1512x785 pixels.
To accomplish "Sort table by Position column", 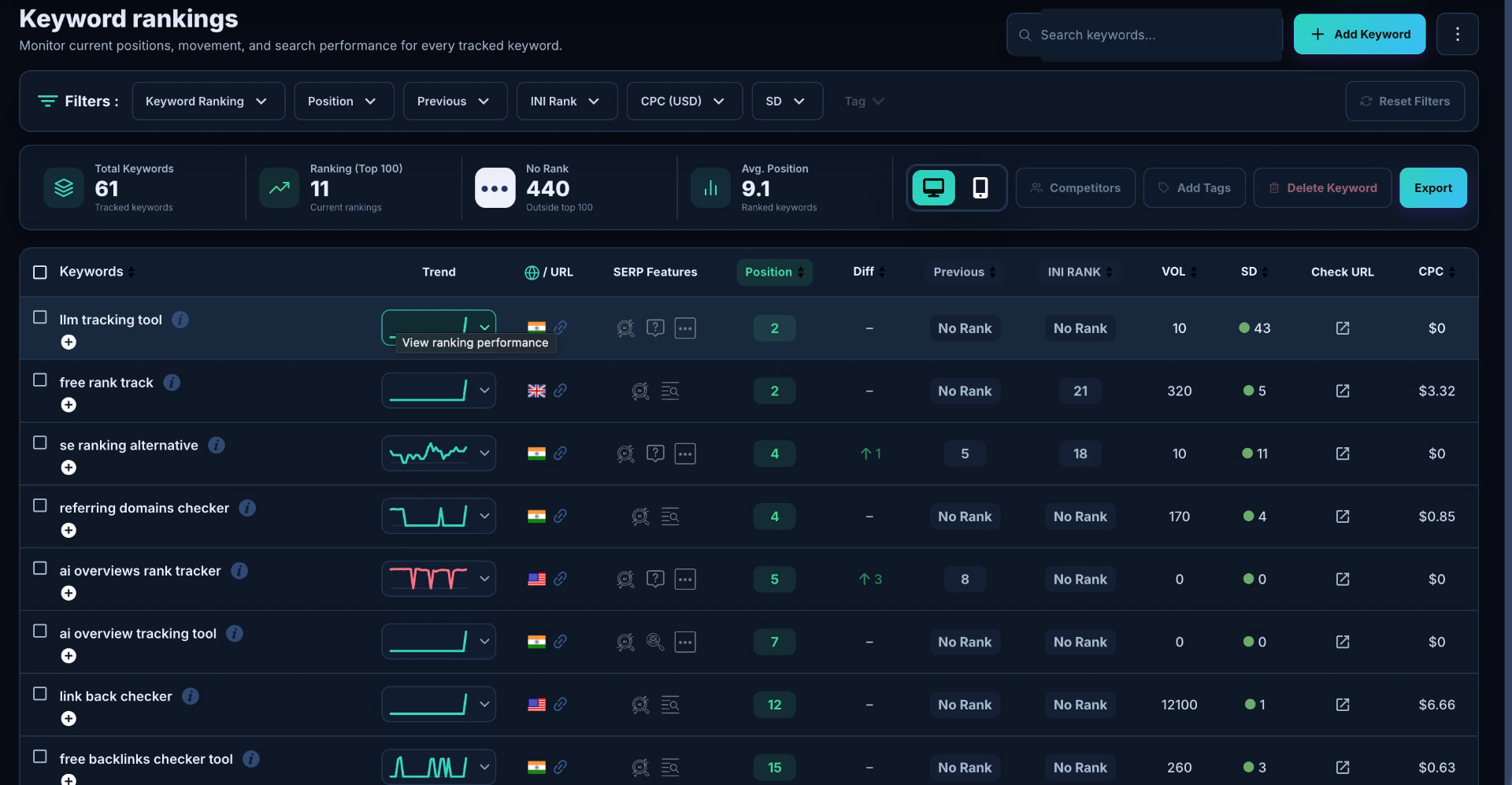I will point(774,272).
